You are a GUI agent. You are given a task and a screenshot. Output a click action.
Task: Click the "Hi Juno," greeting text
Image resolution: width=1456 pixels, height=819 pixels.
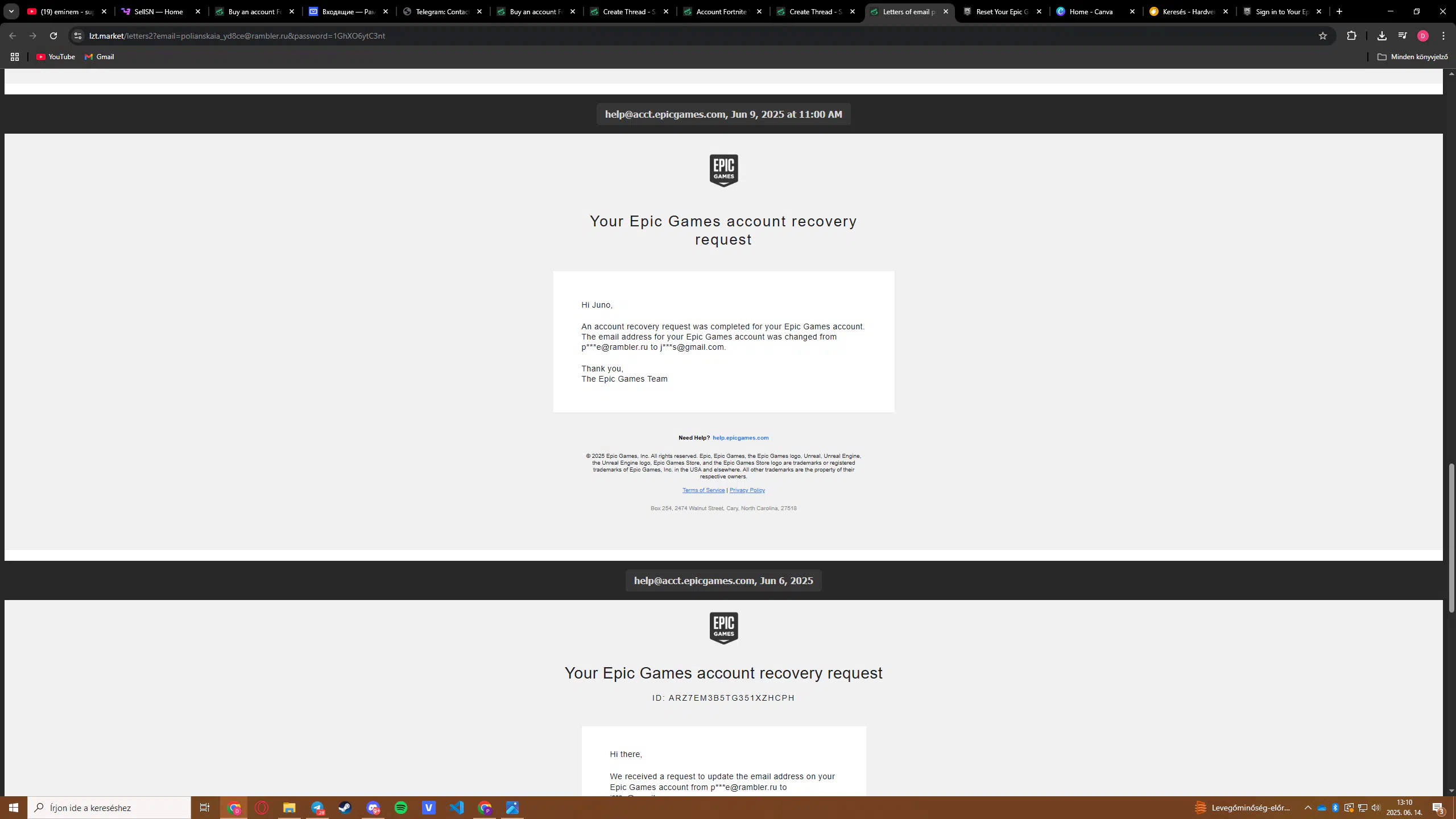597,305
